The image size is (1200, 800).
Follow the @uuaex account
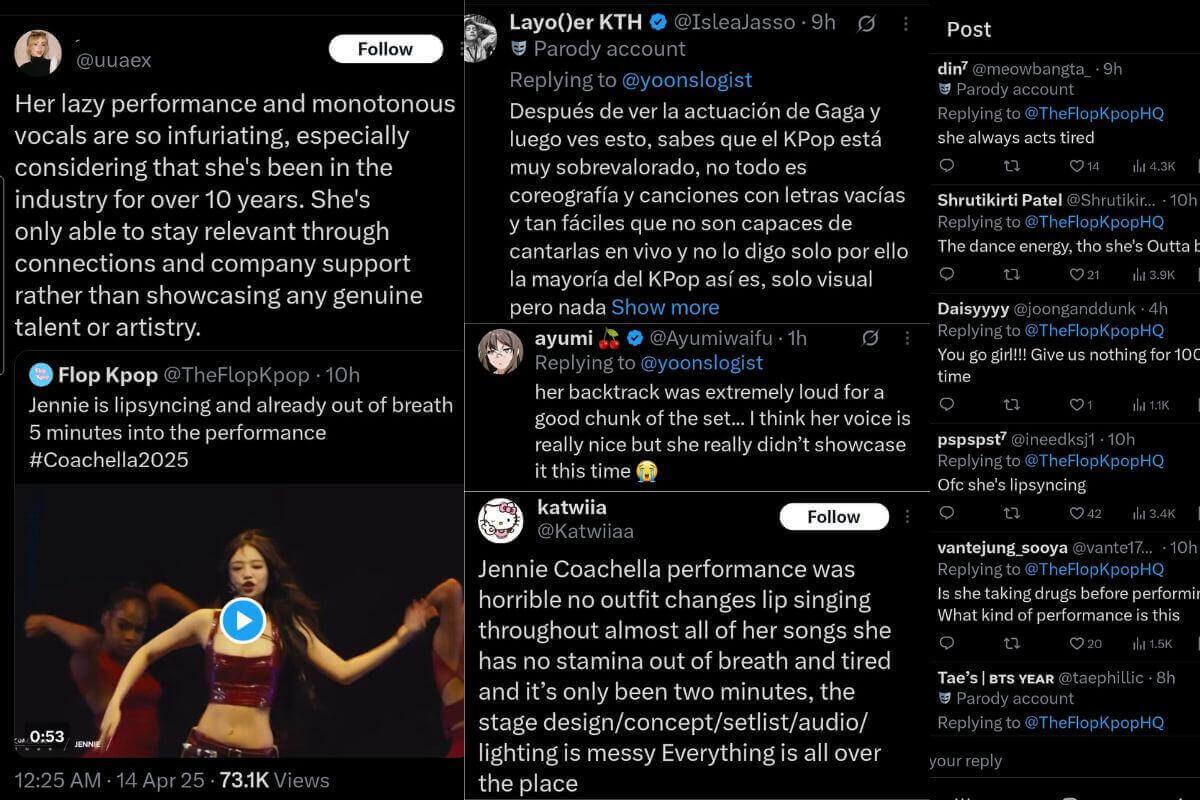pyautogui.click(x=385, y=49)
